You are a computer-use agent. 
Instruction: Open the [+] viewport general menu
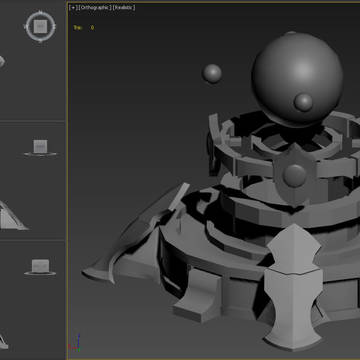tap(72, 8)
